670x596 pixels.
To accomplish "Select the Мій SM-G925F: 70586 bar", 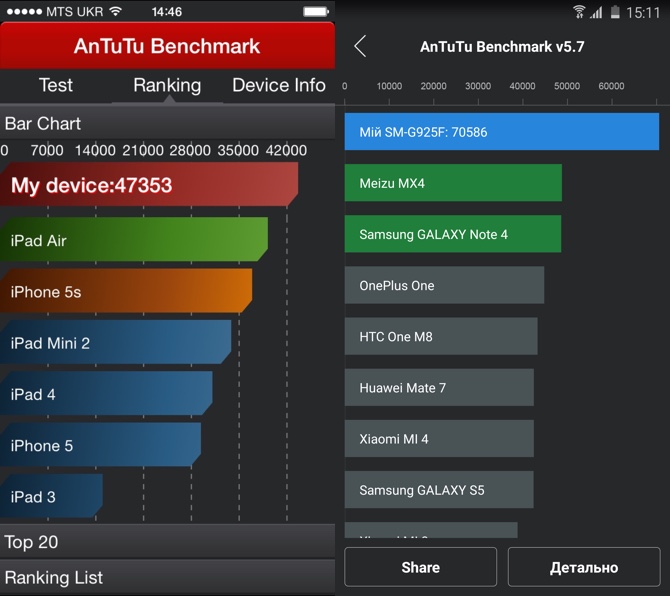I will (x=502, y=132).
